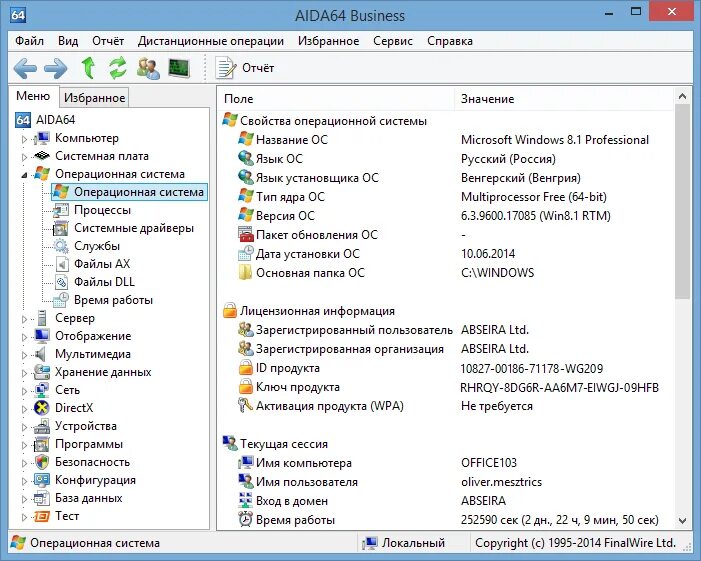Click the DirectX tree icon
Image resolution: width=701 pixels, height=561 pixels.
click(x=42, y=408)
